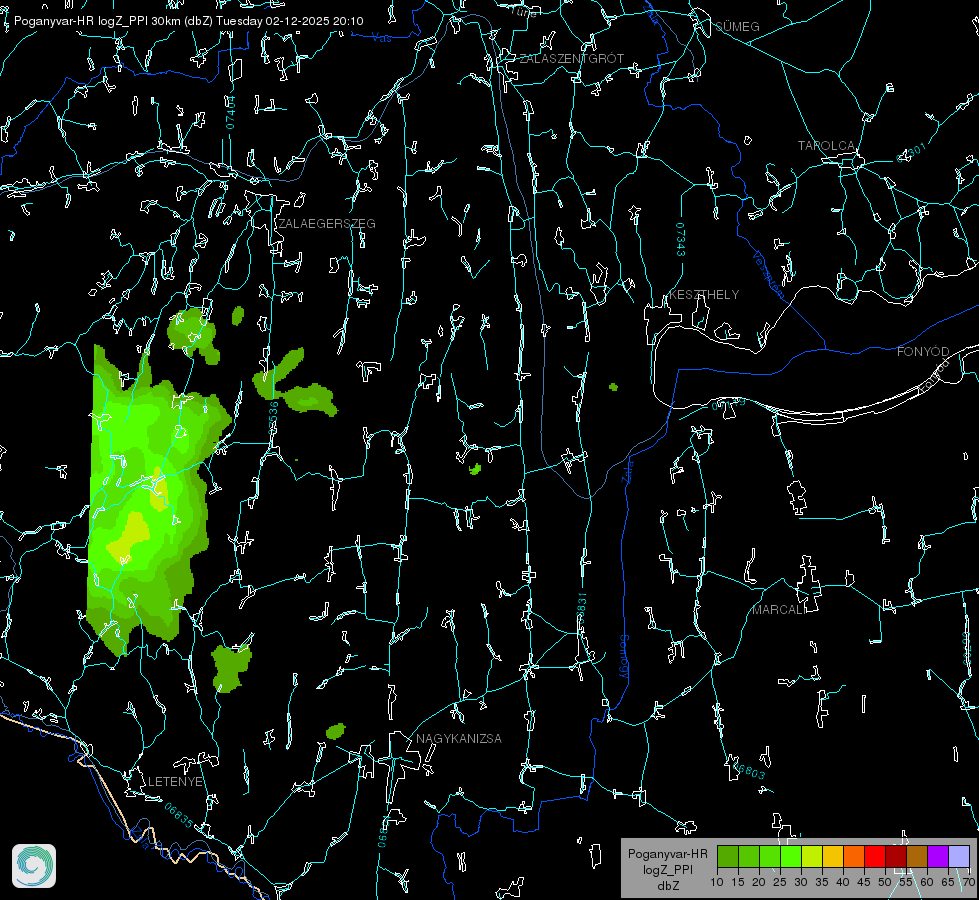Pick the 50–55 dBZ dark red legend swatch
The image size is (979, 900).
pyautogui.click(x=896, y=856)
